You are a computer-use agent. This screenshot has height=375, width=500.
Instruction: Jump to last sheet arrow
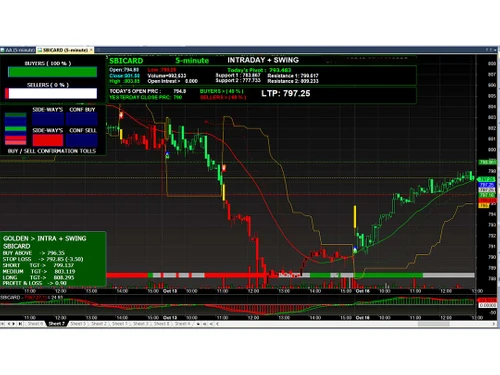20,324
